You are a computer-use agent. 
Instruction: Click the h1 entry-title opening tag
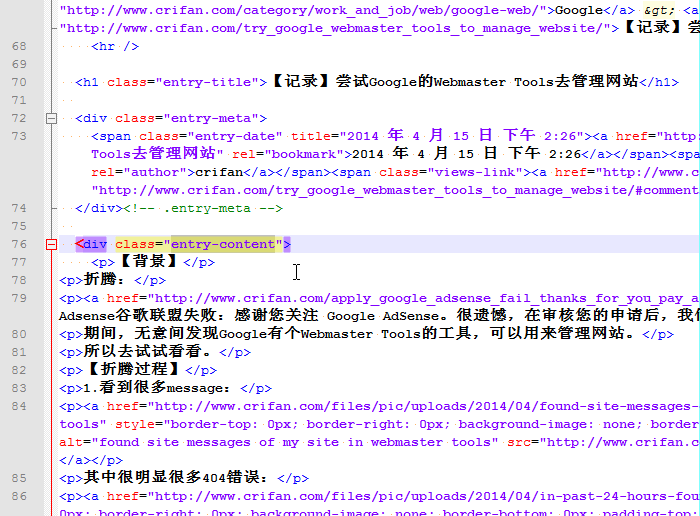coord(171,82)
